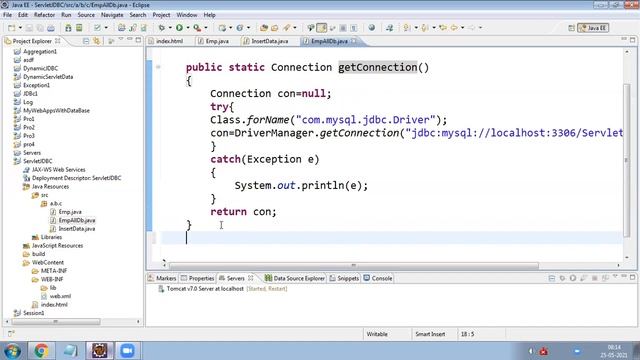Click the Search flashlight toolbar icon
The image size is (640, 360).
(x=287, y=28)
